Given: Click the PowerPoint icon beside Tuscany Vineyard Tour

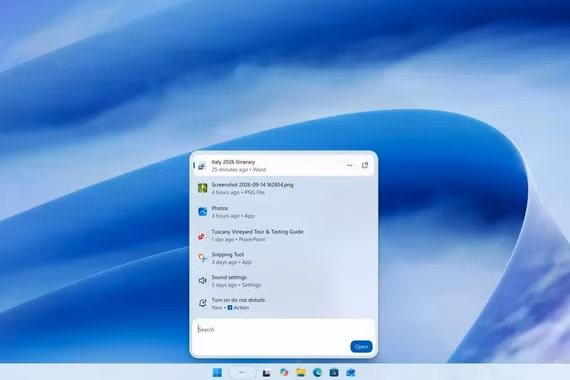Looking at the screenshot, I should point(202,236).
